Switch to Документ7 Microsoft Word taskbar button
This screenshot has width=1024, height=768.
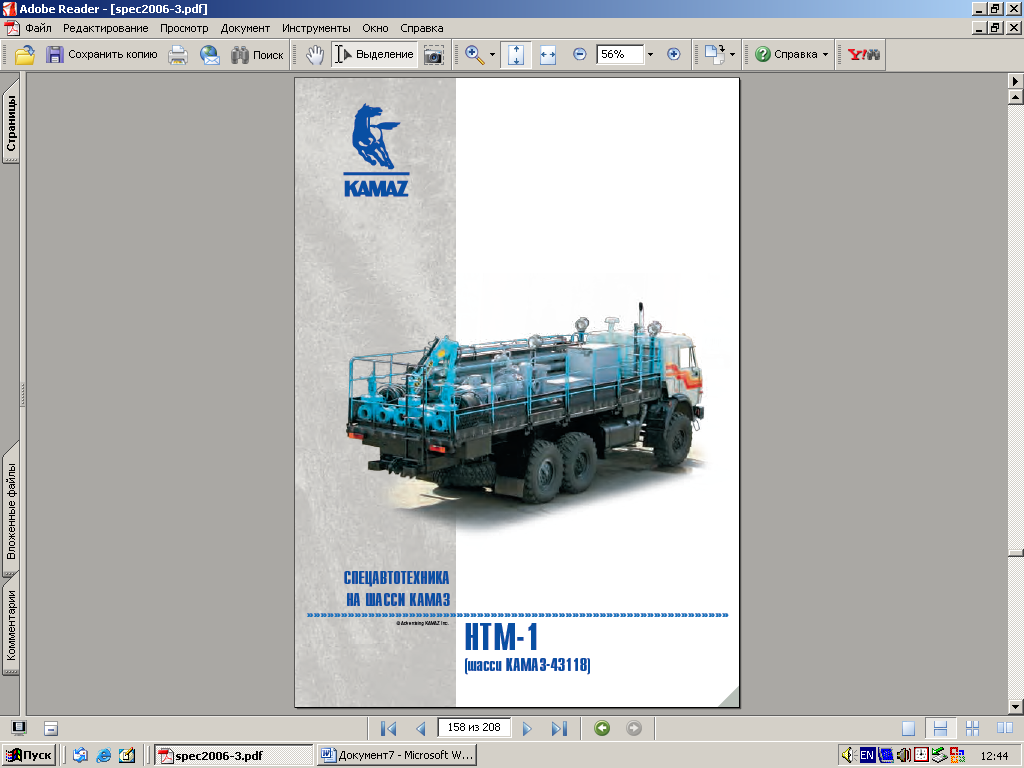(397, 756)
